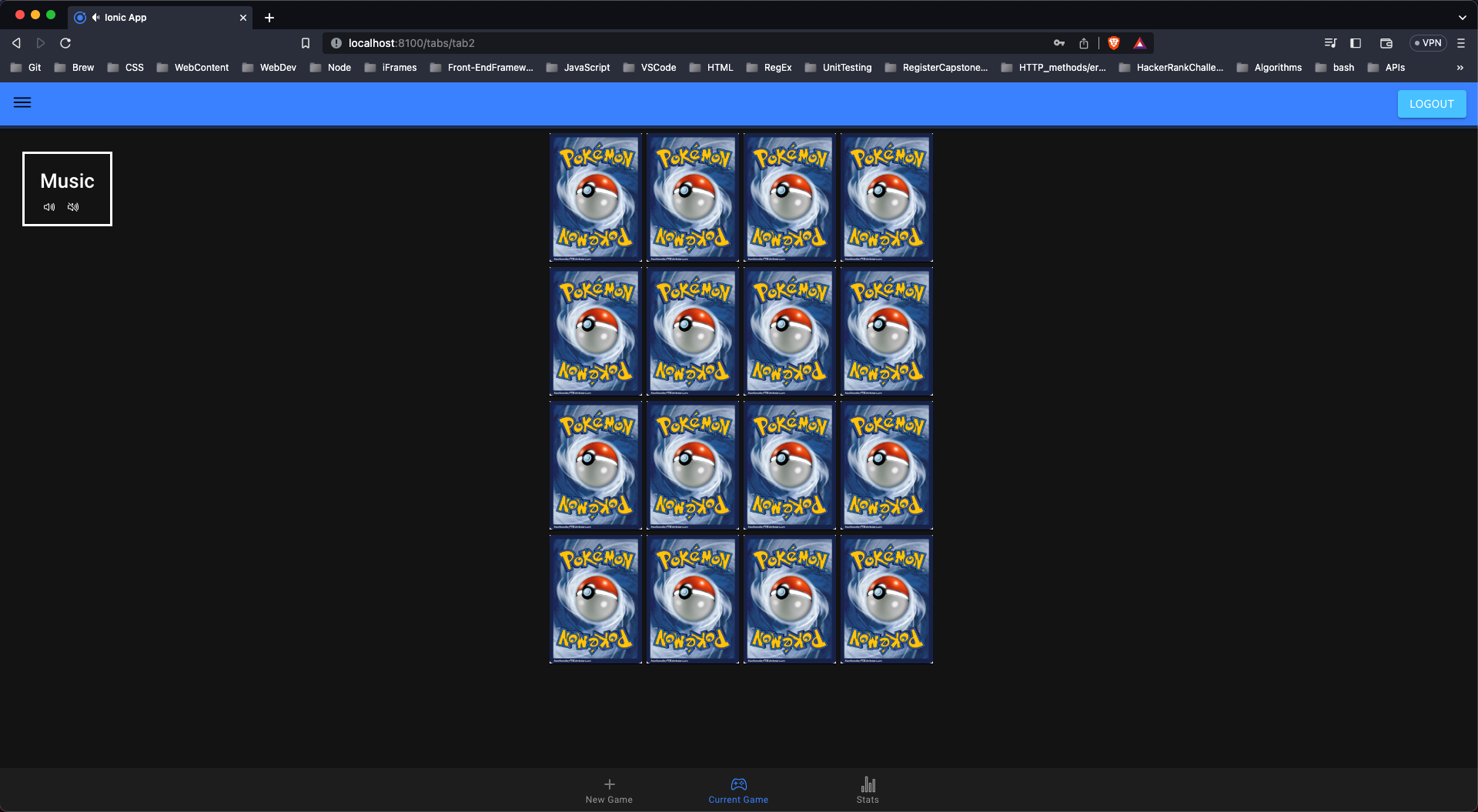Open the Node bookmarks folder
The image size is (1478, 812).
click(330, 68)
